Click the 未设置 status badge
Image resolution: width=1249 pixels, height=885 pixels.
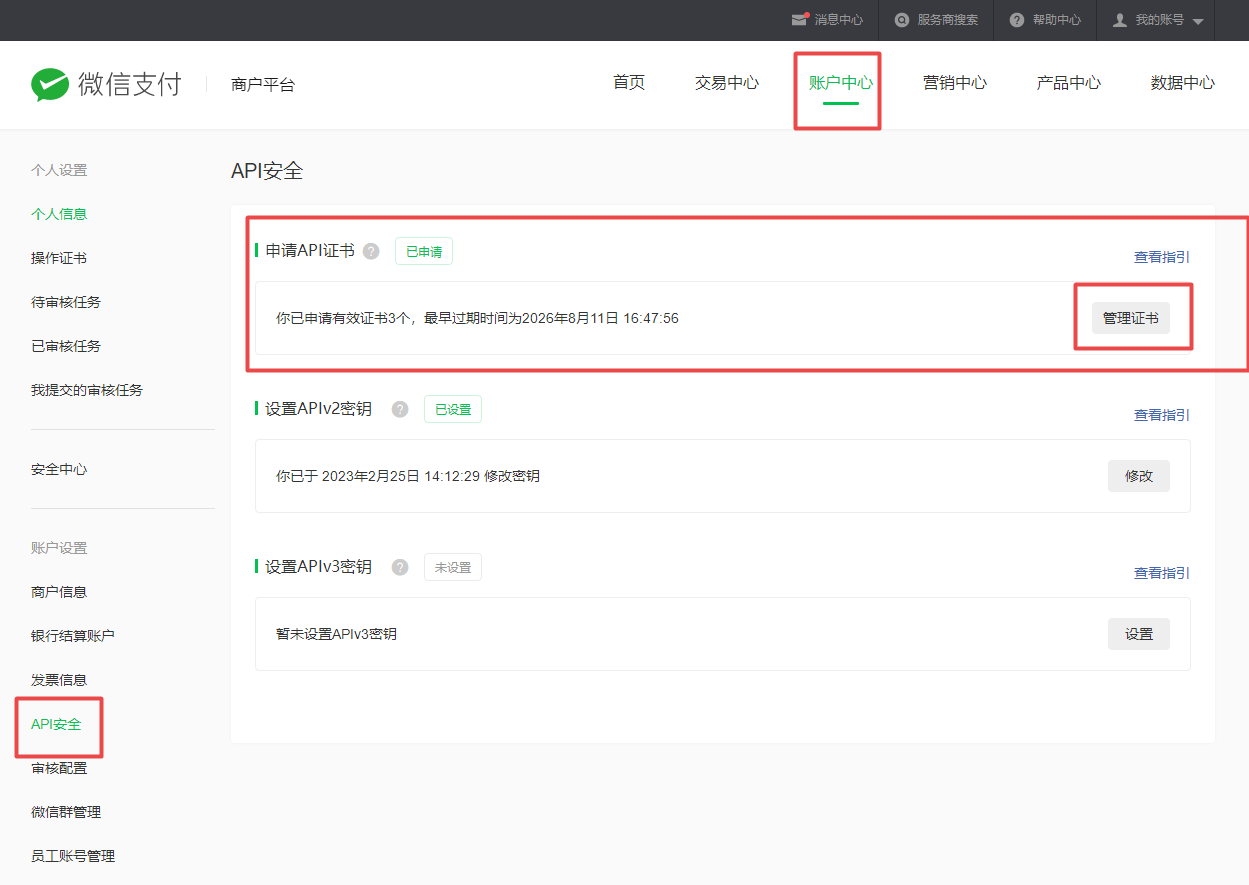pyautogui.click(x=453, y=568)
